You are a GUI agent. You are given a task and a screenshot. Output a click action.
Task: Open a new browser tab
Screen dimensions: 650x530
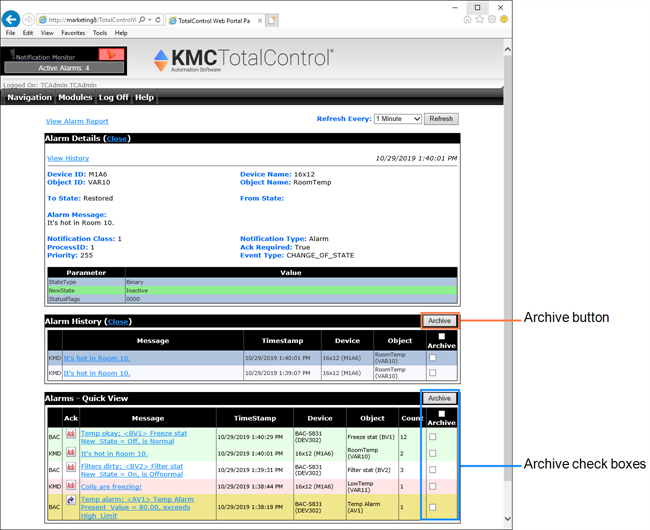(x=272, y=20)
